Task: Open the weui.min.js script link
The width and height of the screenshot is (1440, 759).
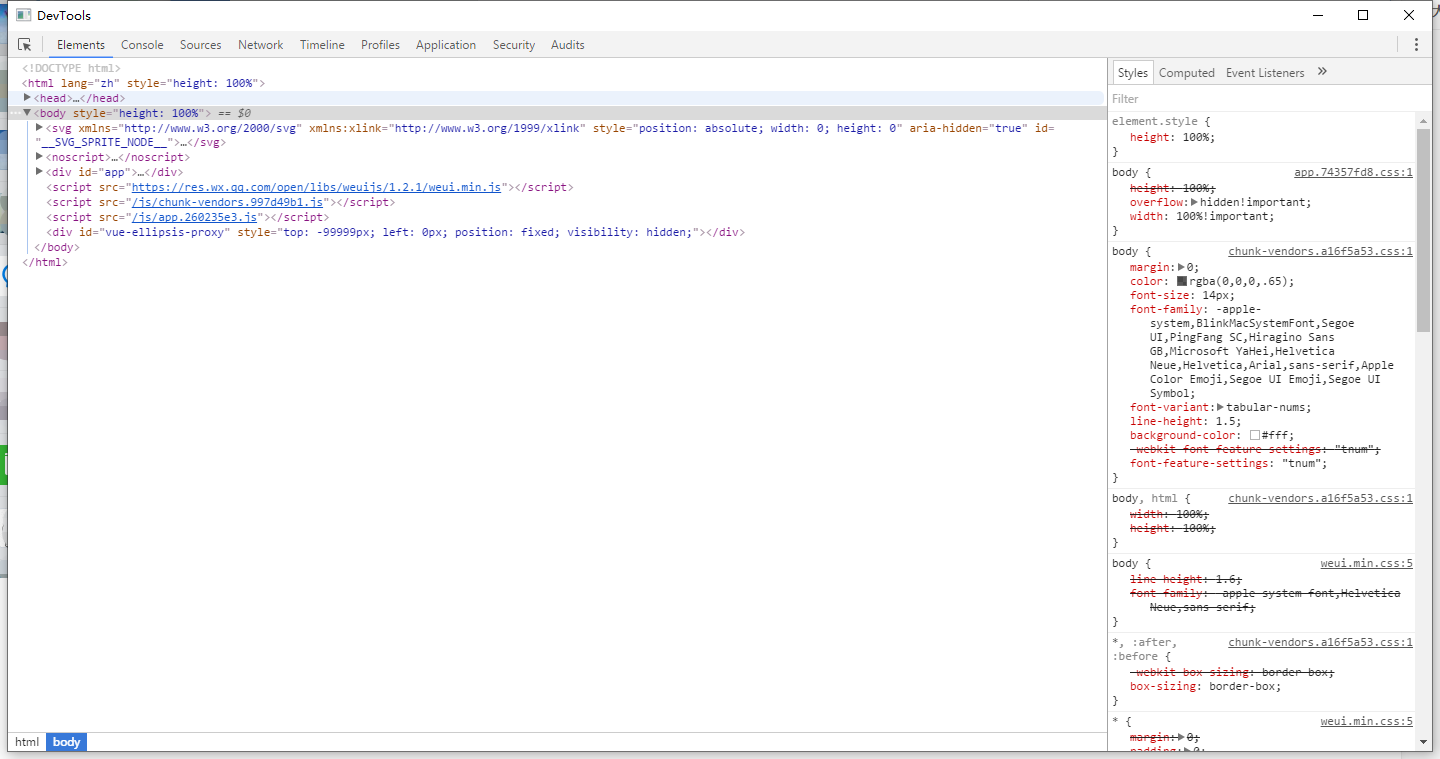Action: click(x=316, y=187)
